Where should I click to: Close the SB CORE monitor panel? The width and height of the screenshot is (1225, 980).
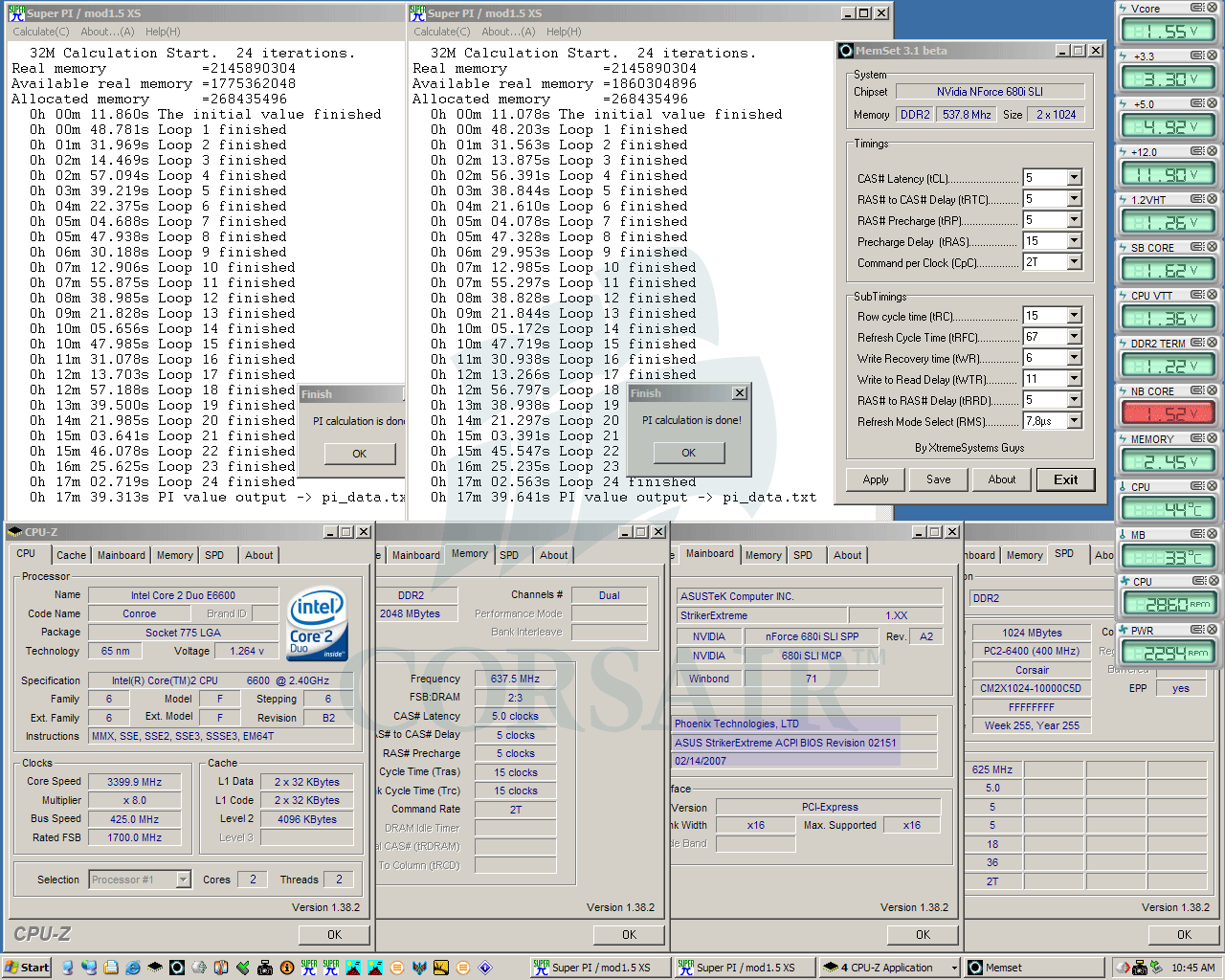[1212, 247]
